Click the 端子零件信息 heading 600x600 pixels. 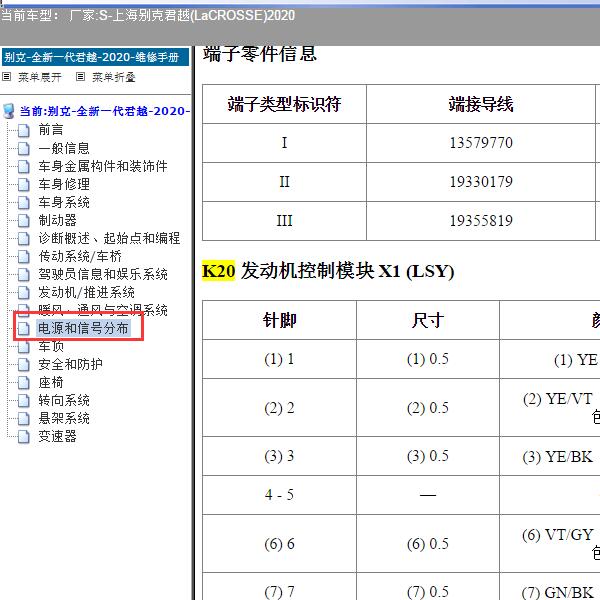coord(259,54)
